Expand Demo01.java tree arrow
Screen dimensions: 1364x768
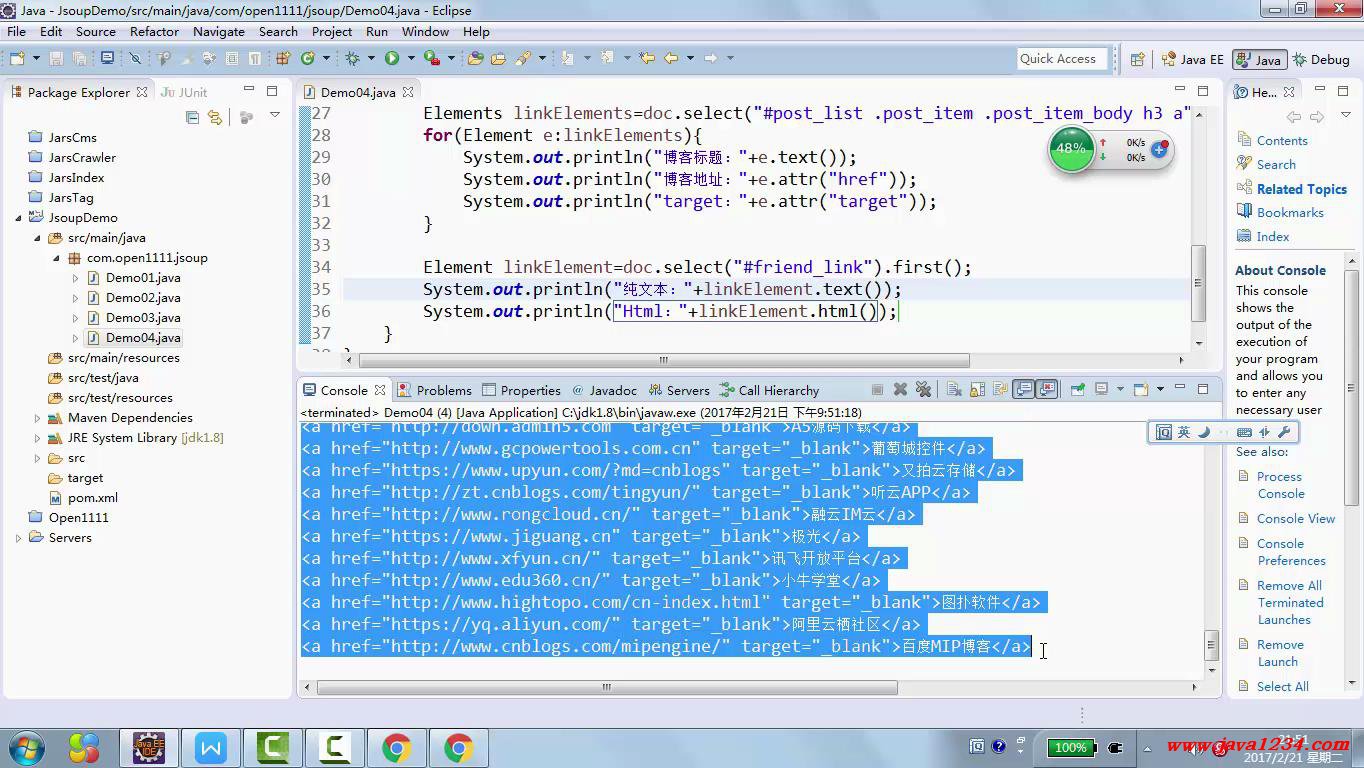(75, 278)
